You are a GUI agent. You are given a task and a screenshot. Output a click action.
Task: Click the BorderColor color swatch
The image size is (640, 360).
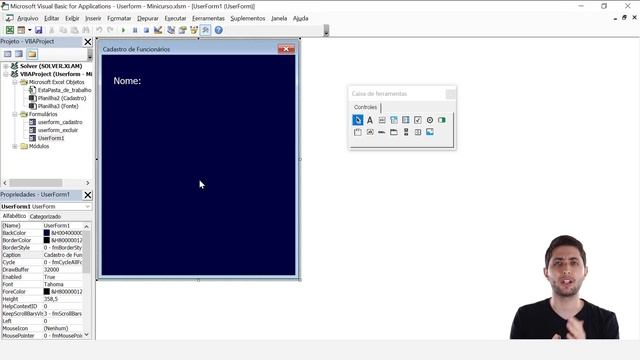tap(47, 240)
